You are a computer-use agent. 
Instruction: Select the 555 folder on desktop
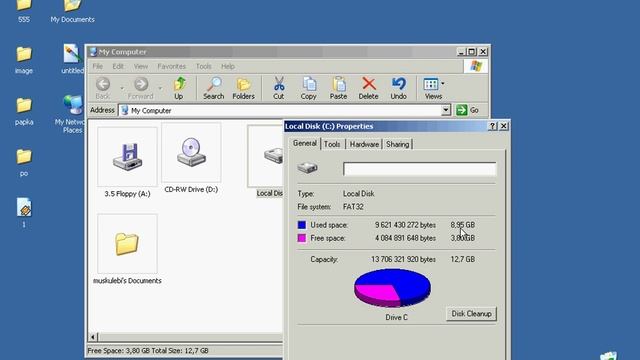(x=24, y=11)
